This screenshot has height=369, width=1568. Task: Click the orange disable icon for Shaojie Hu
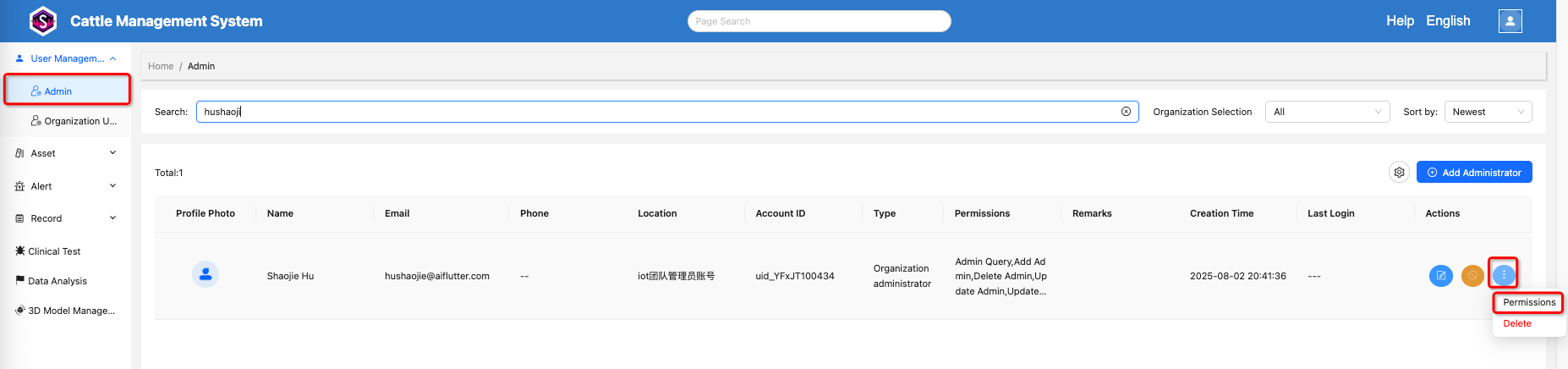pos(1472,276)
